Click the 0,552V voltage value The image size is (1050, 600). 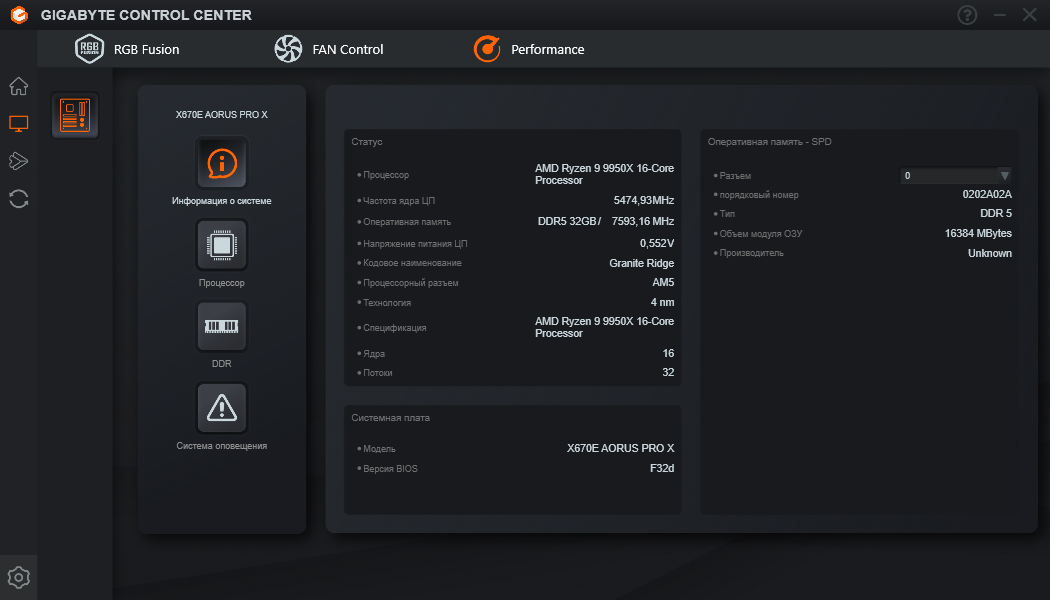point(657,243)
